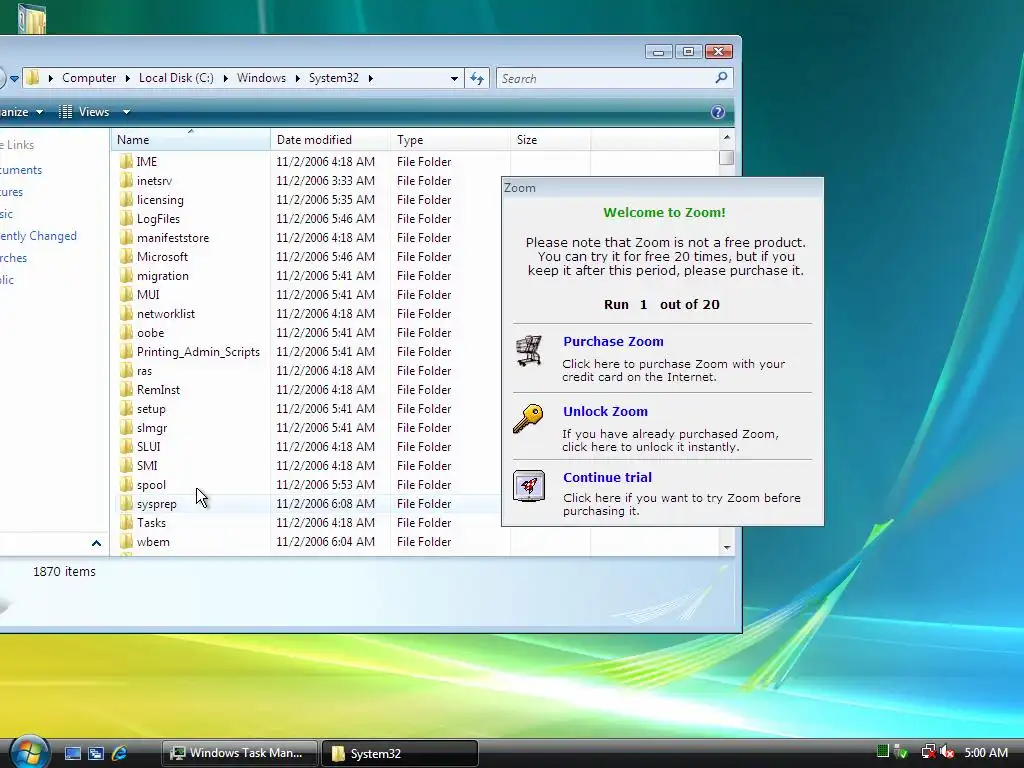Click the key icon beside Unlock Zoom

click(x=528, y=419)
